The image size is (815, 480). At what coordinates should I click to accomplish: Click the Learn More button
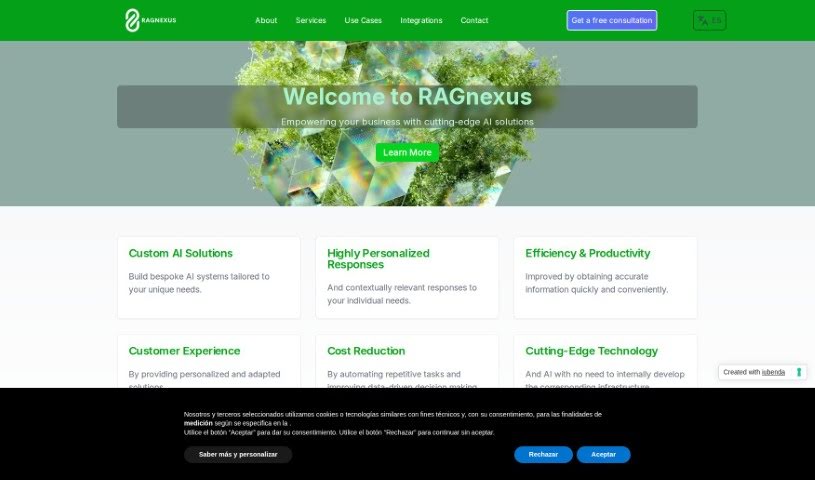tap(408, 152)
